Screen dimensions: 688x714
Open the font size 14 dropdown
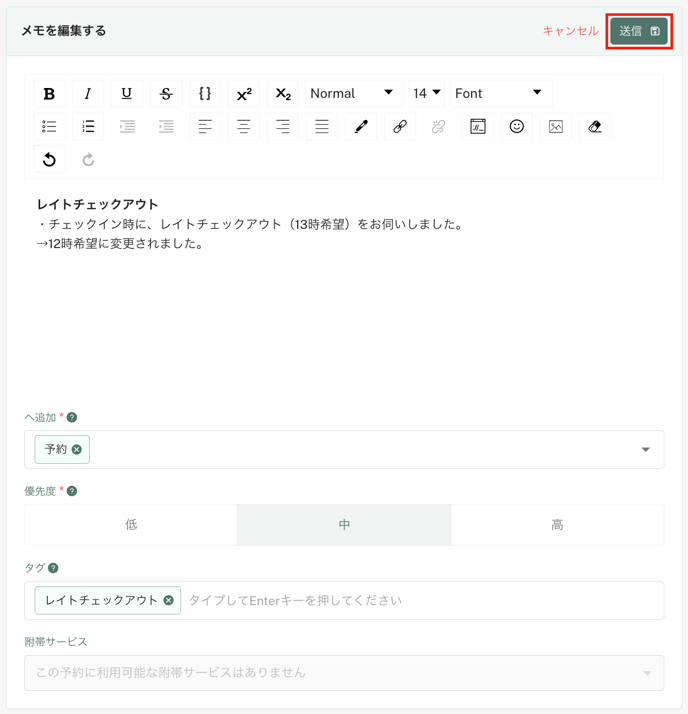(x=427, y=93)
